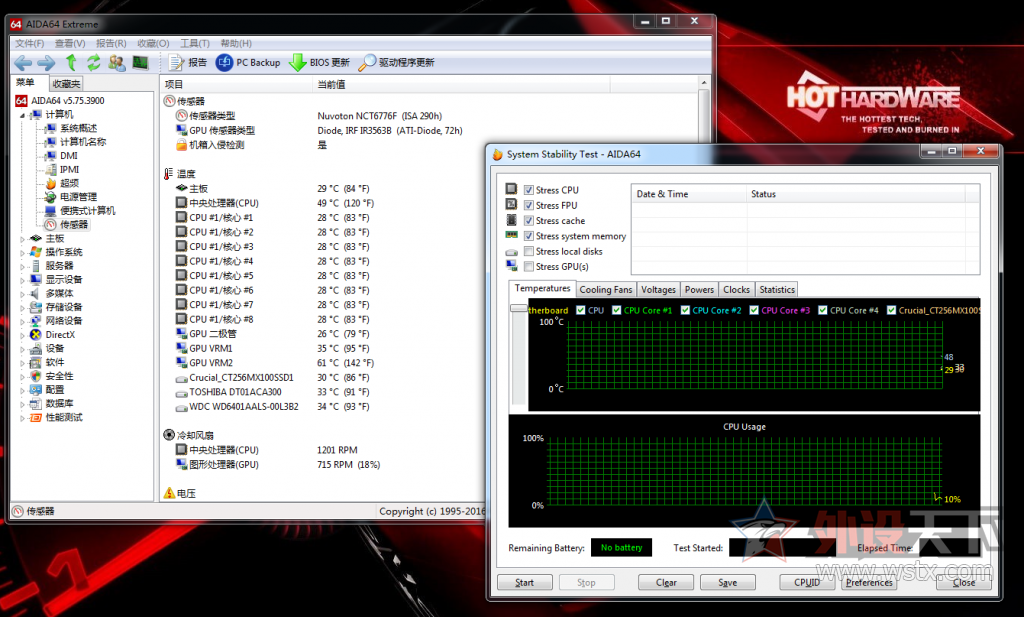The height and width of the screenshot is (617, 1024).
Task: Click the temperature graph vertical slider
Action: [x=519, y=308]
